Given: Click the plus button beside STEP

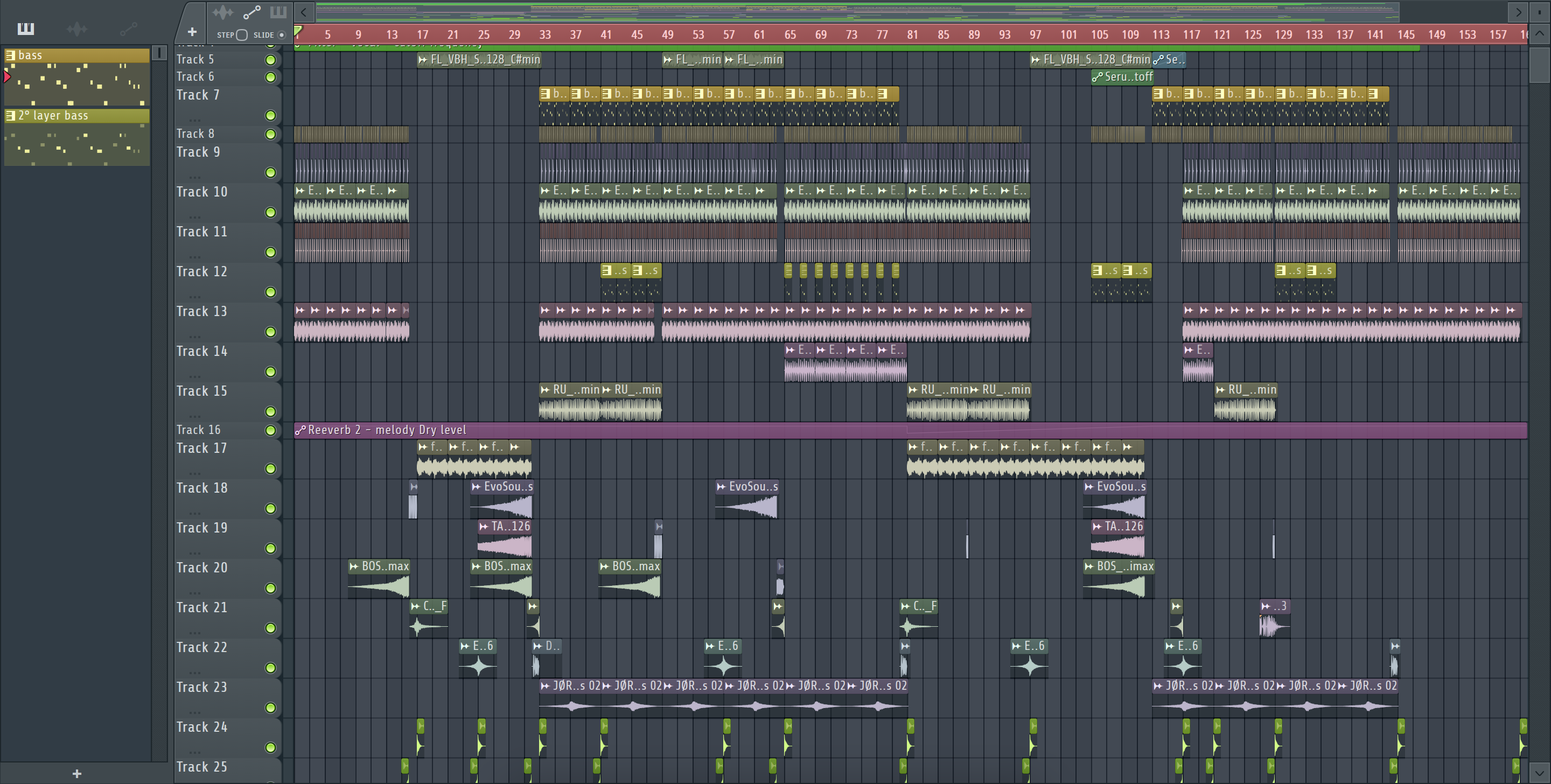Looking at the screenshot, I should (x=192, y=31).
